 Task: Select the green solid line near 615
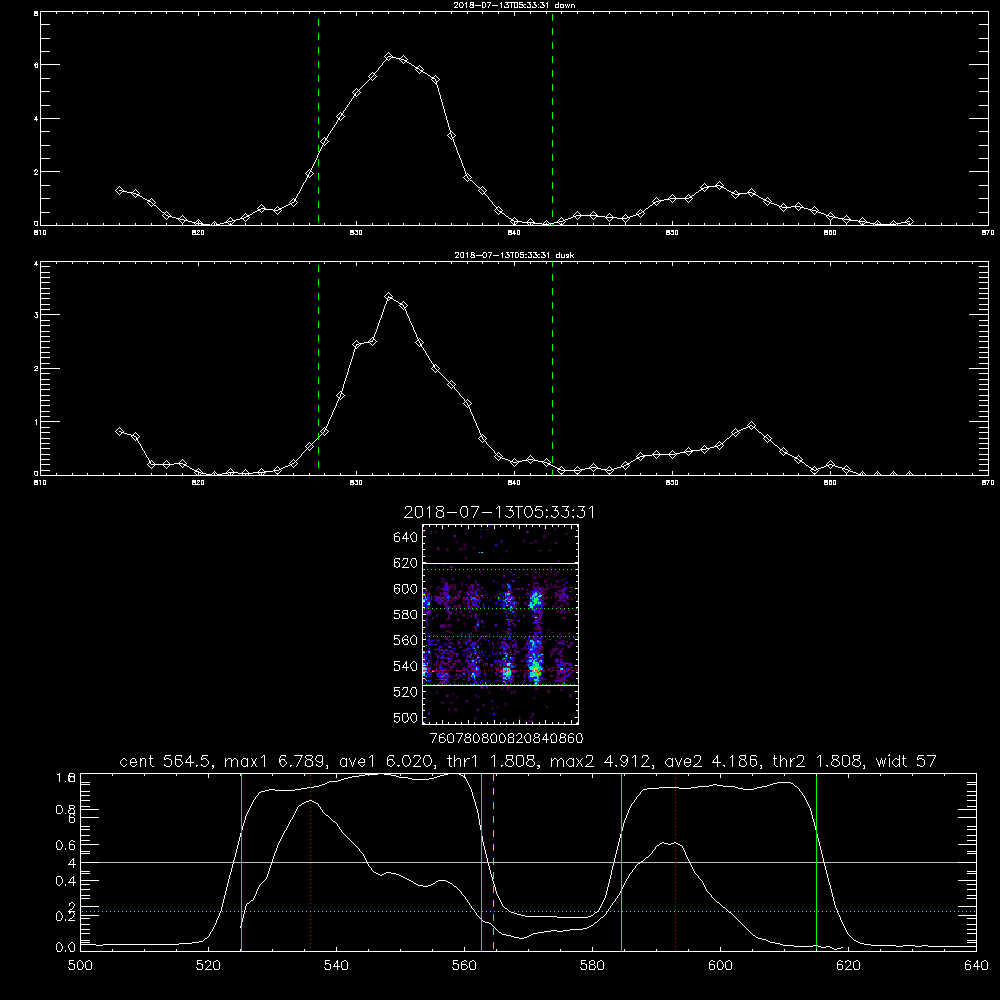(816, 862)
